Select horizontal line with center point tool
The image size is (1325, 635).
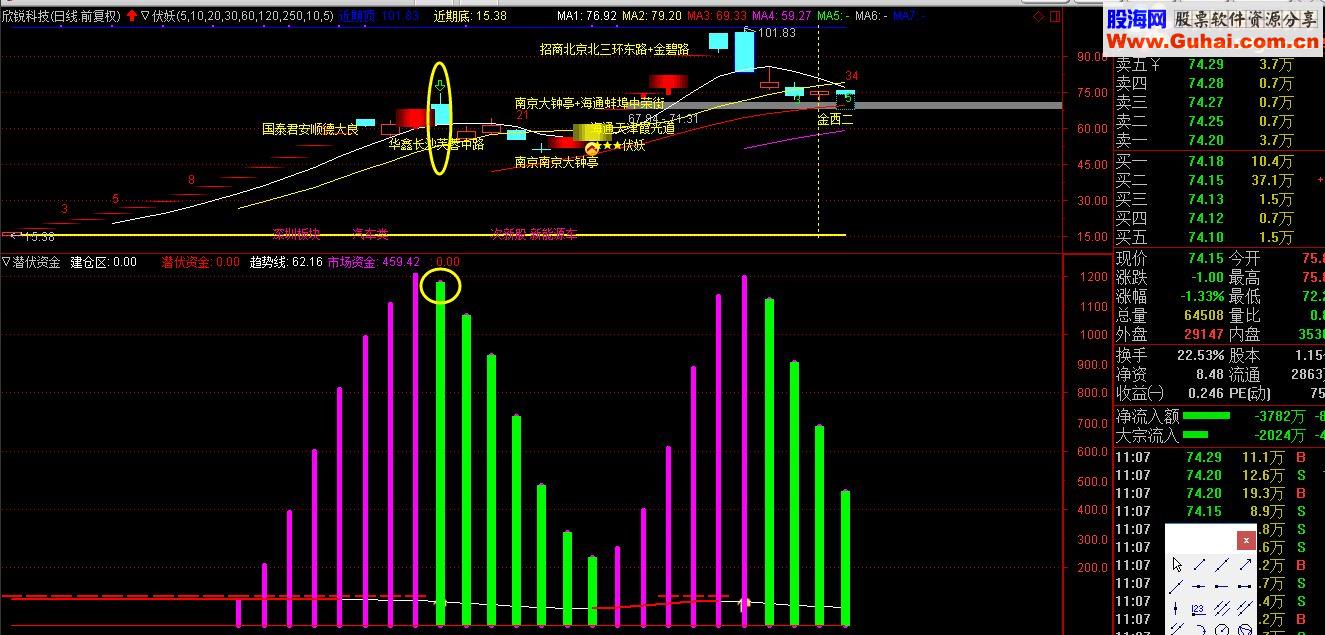1199,586
